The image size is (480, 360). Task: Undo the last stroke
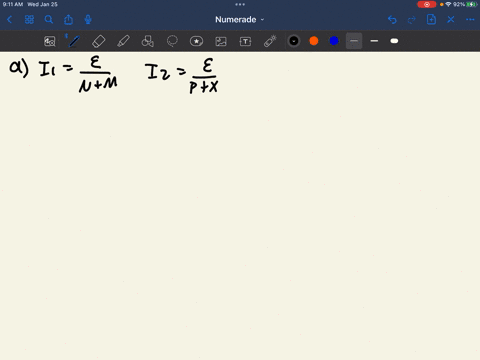(x=392, y=20)
